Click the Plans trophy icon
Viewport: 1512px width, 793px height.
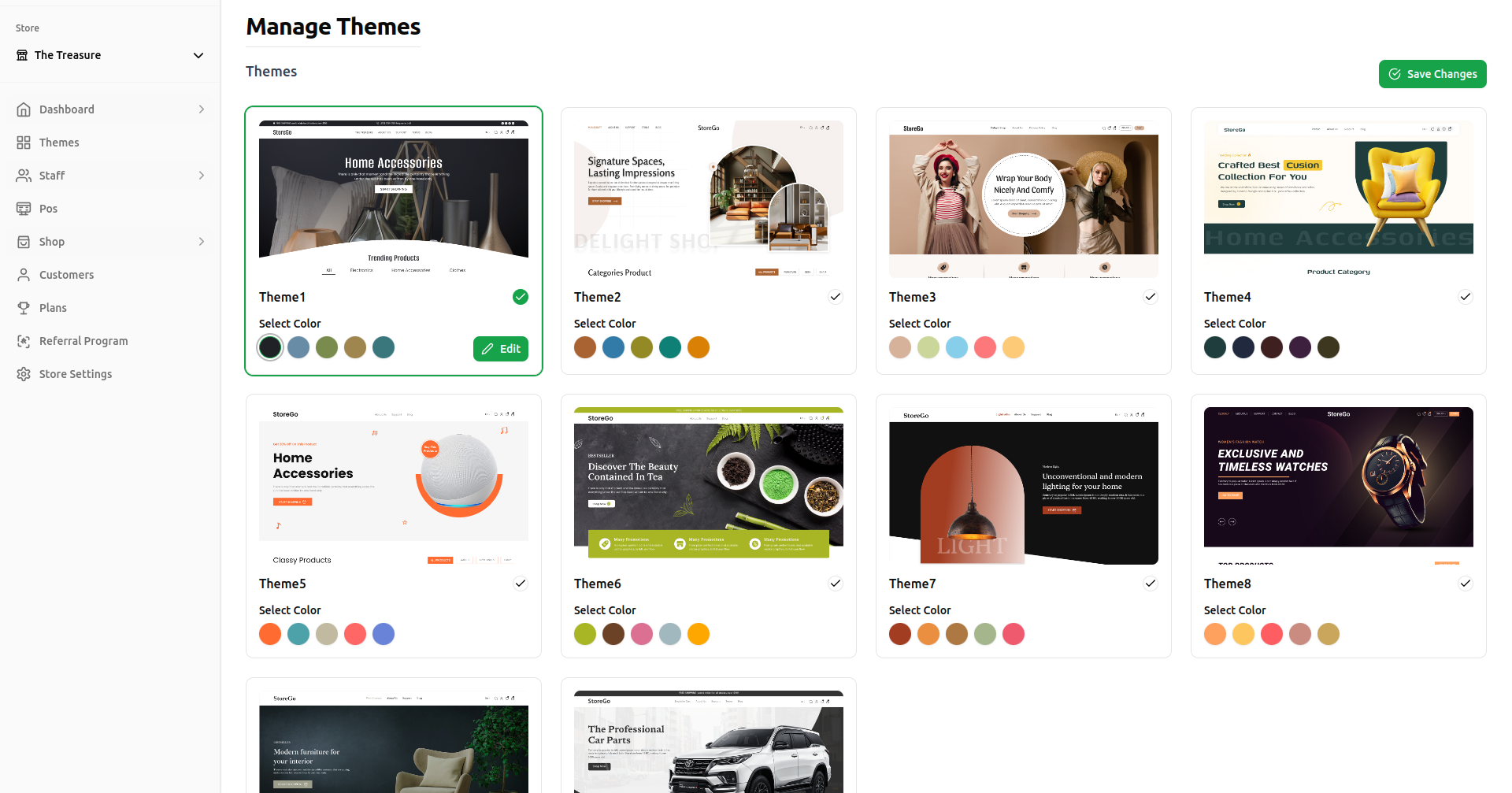click(x=24, y=308)
